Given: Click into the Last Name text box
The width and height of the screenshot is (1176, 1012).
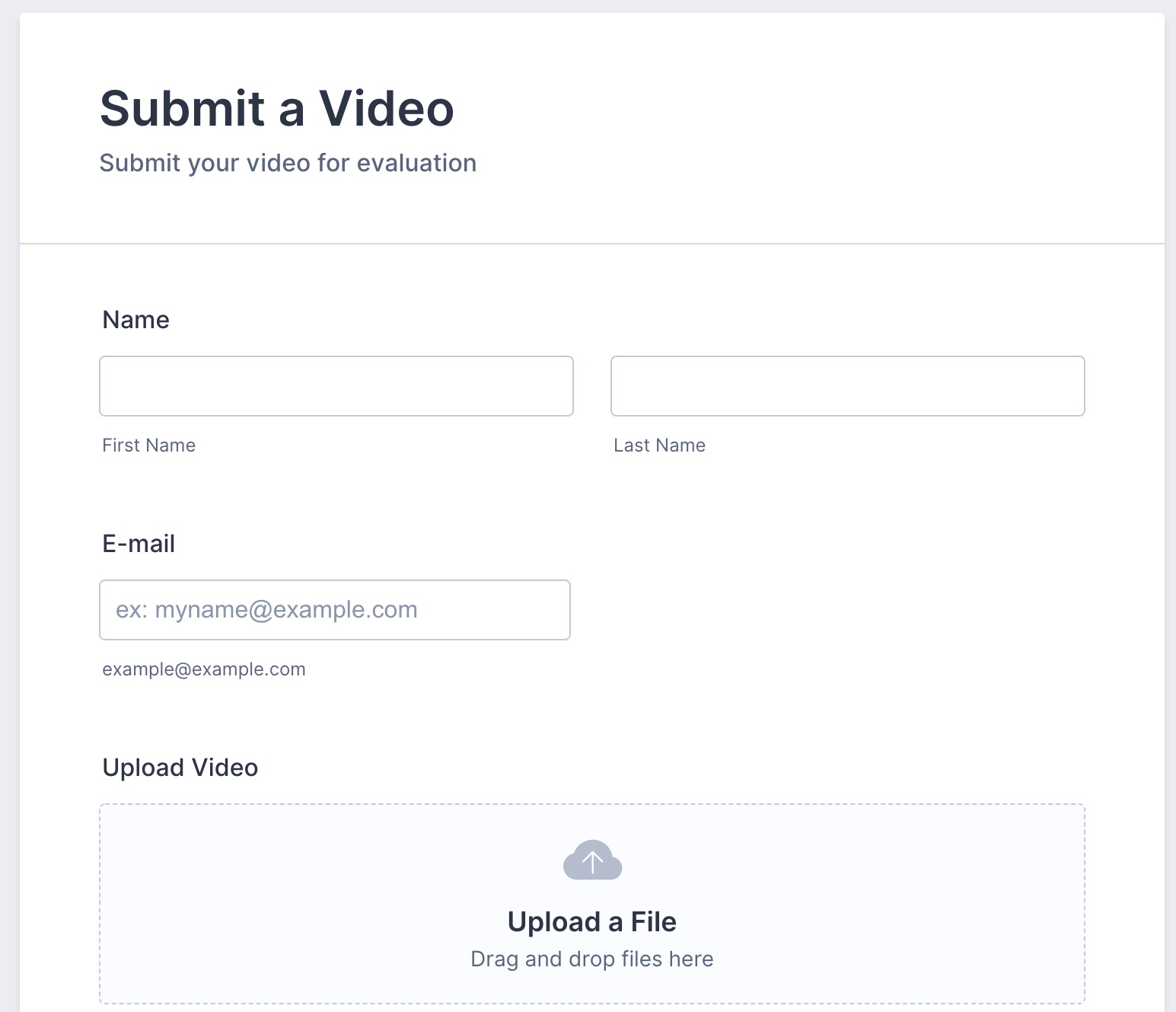Looking at the screenshot, I should [x=847, y=386].
